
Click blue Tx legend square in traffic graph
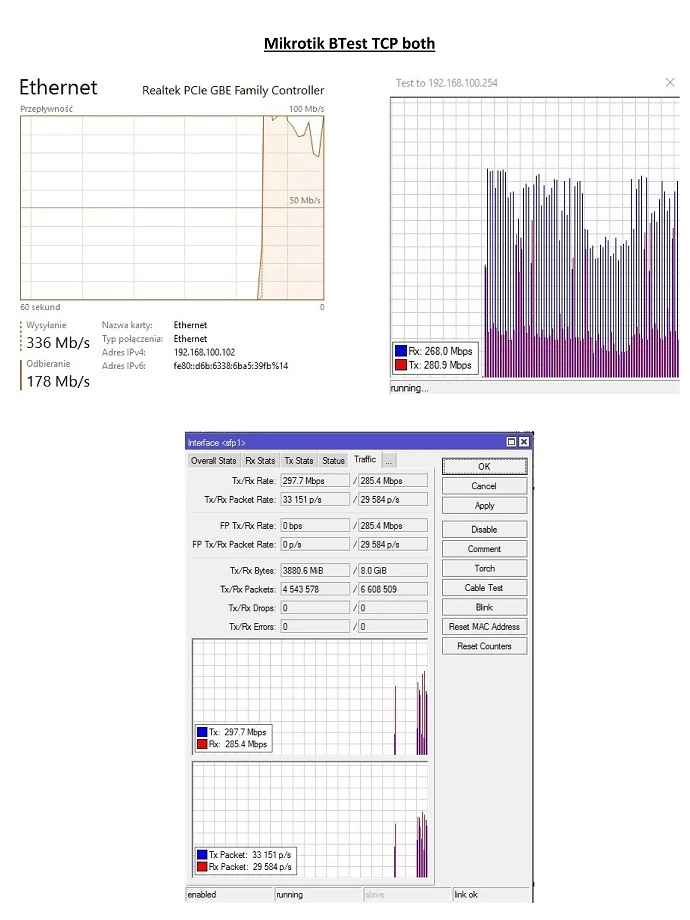point(202,732)
